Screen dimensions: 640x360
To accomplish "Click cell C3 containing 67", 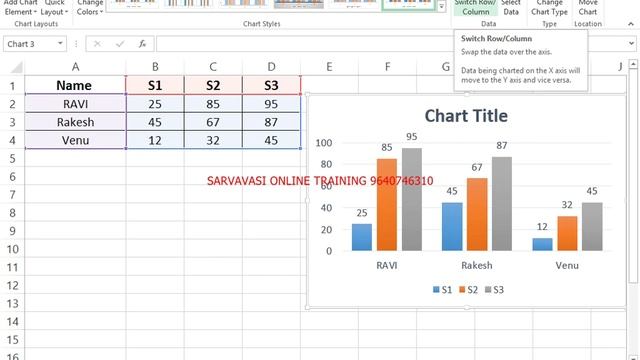I will click(x=213, y=122).
